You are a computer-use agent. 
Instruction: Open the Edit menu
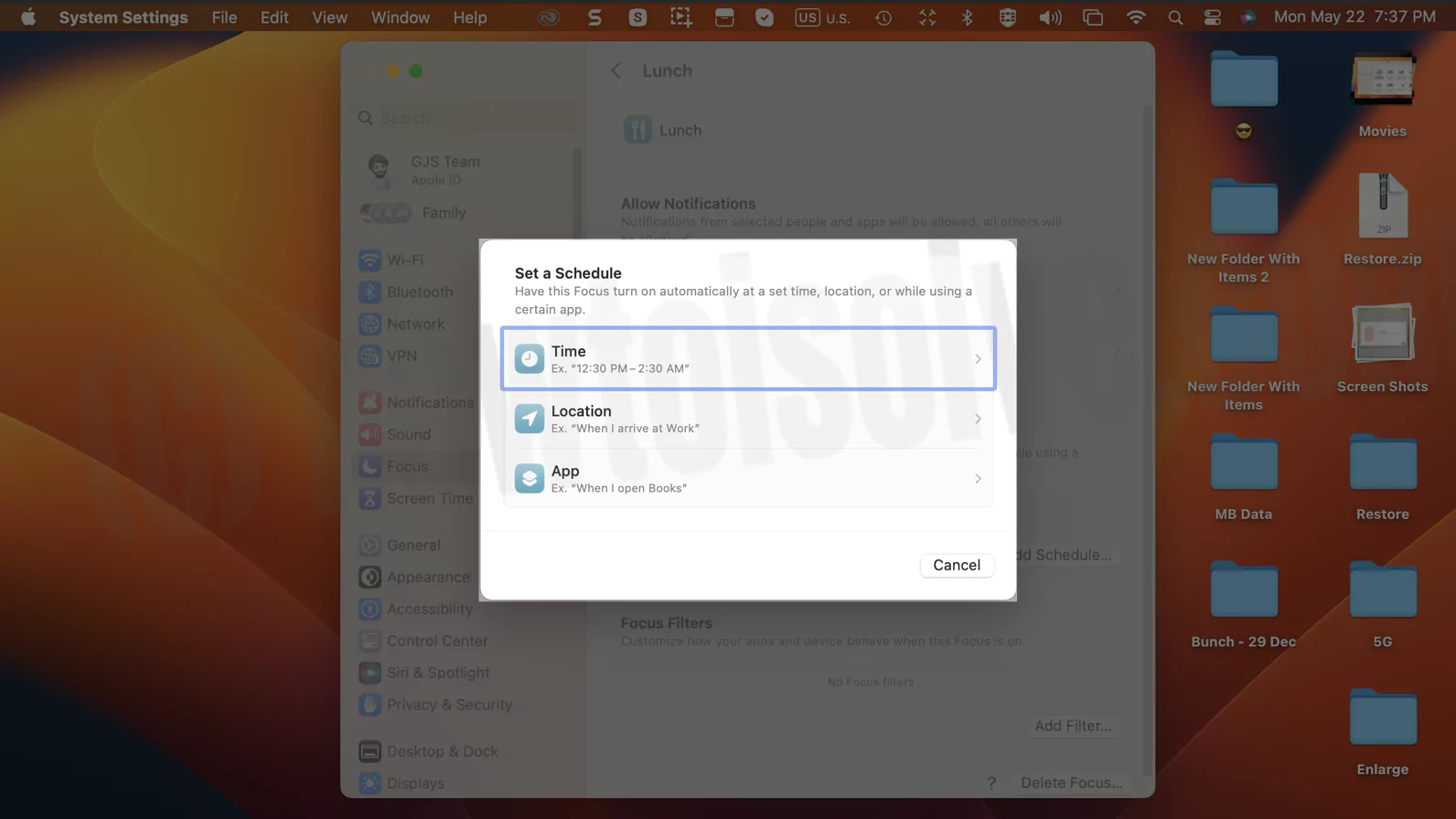click(x=274, y=17)
